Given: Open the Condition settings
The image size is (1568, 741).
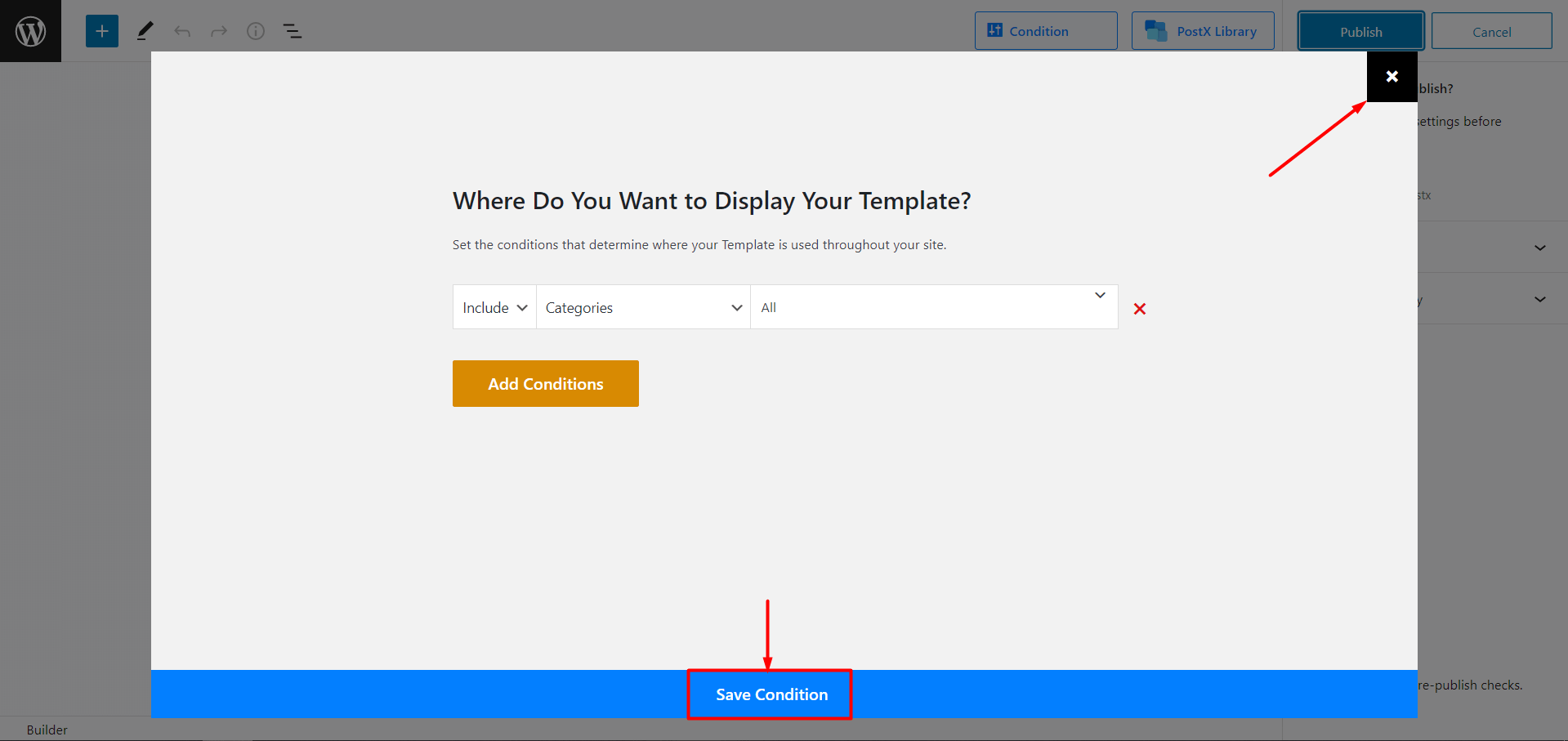Looking at the screenshot, I should coord(1046,30).
